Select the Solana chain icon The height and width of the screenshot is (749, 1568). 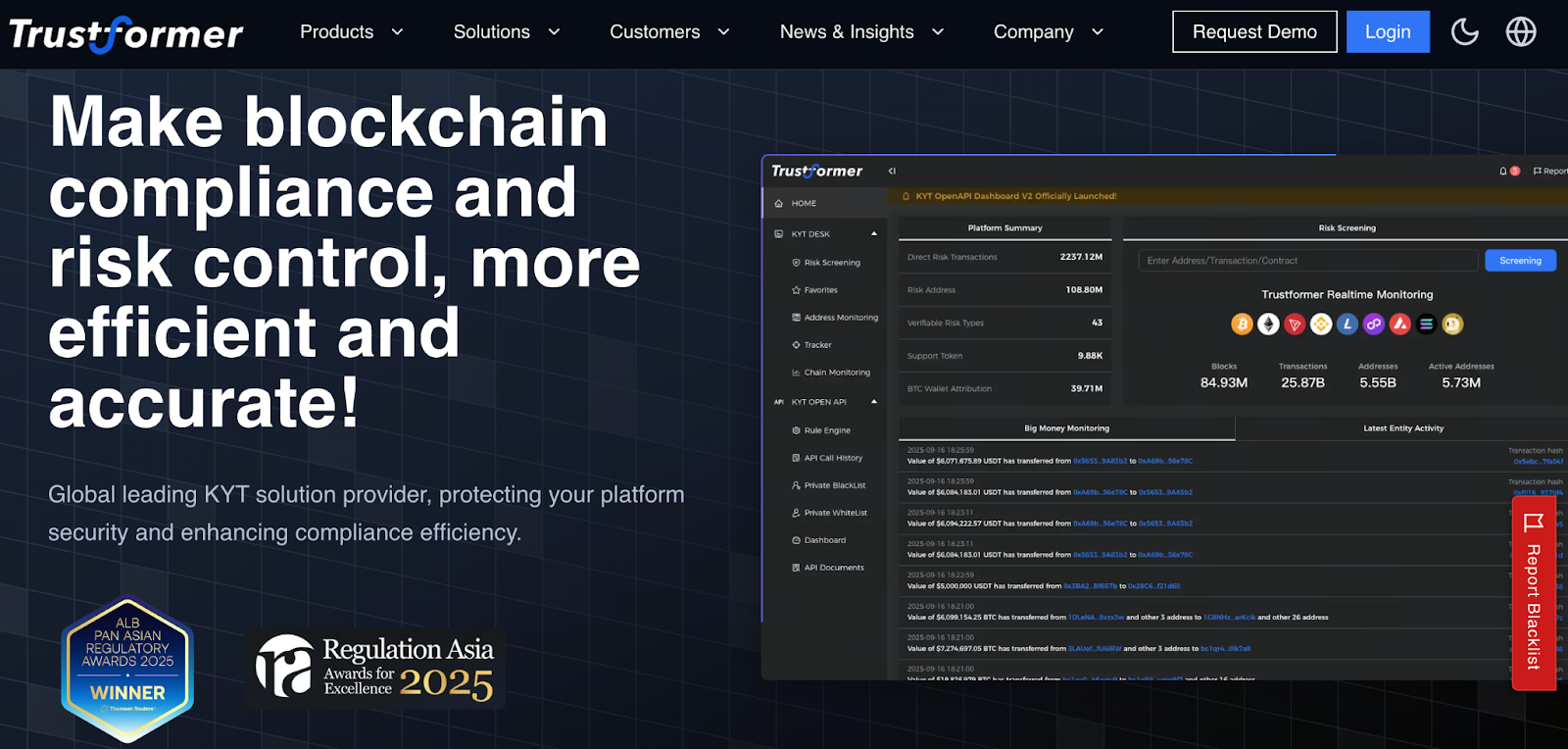pos(1426,324)
